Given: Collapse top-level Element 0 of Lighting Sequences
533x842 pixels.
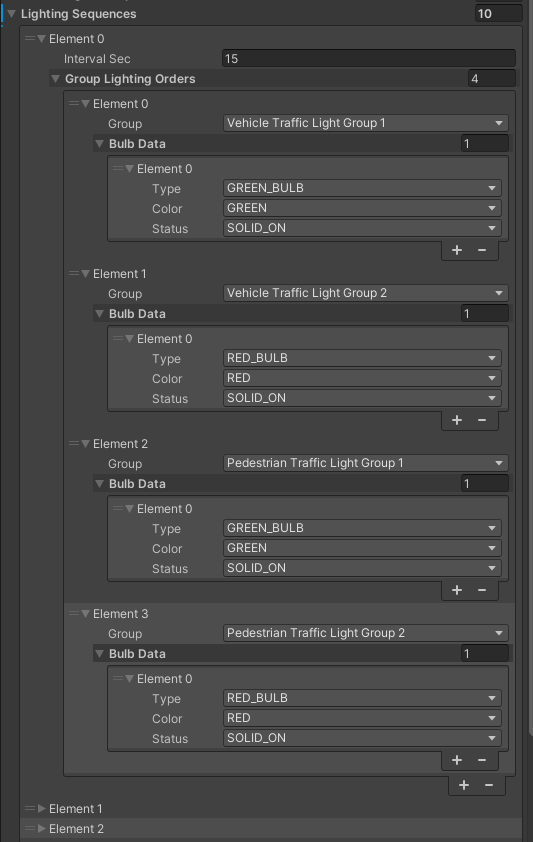Looking at the screenshot, I should (x=41, y=39).
